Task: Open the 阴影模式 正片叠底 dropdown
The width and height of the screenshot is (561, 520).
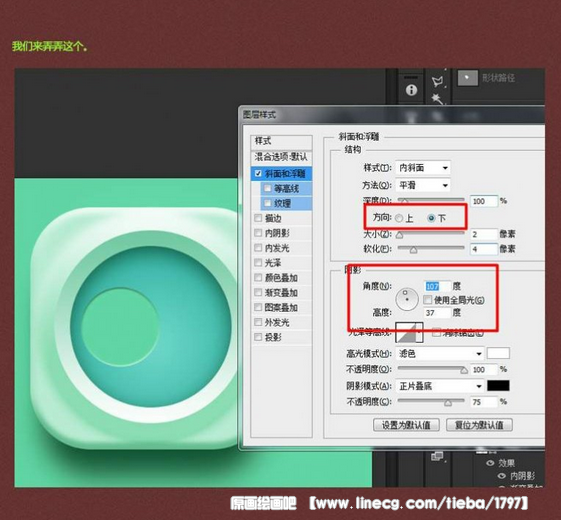Action: [440, 386]
